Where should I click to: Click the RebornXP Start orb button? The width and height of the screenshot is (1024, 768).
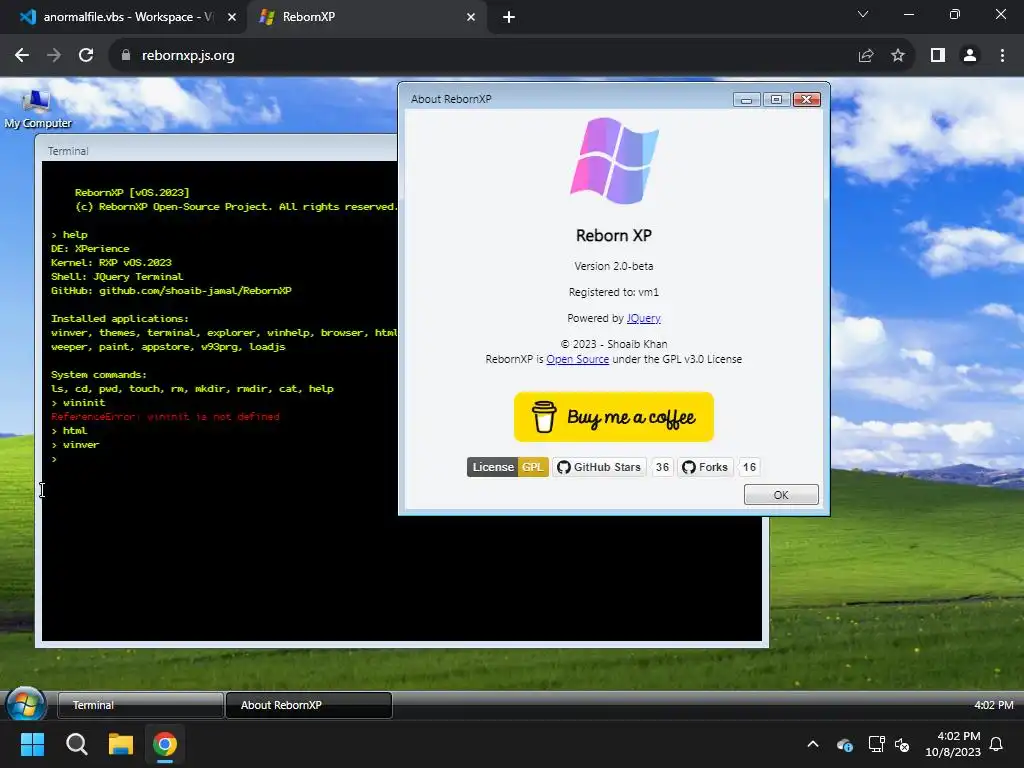click(x=25, y=705)
